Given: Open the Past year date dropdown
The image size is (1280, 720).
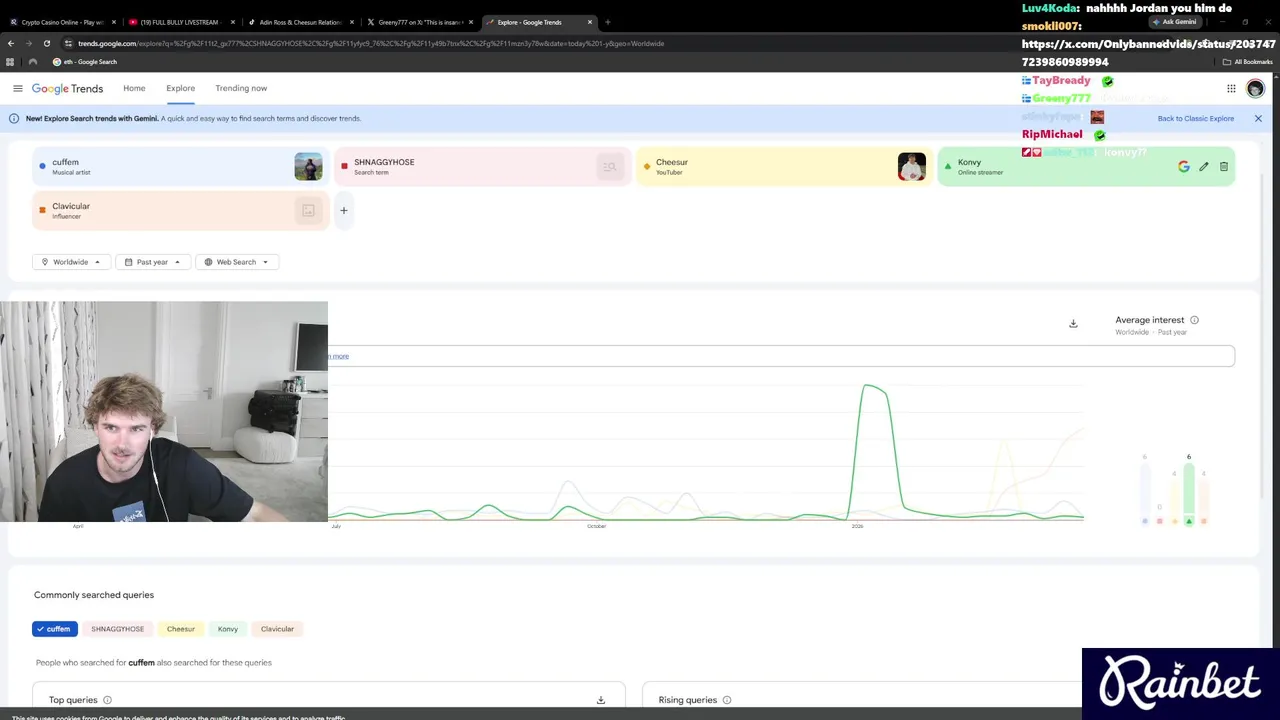Looking at the screenshot, I should 152,262.
